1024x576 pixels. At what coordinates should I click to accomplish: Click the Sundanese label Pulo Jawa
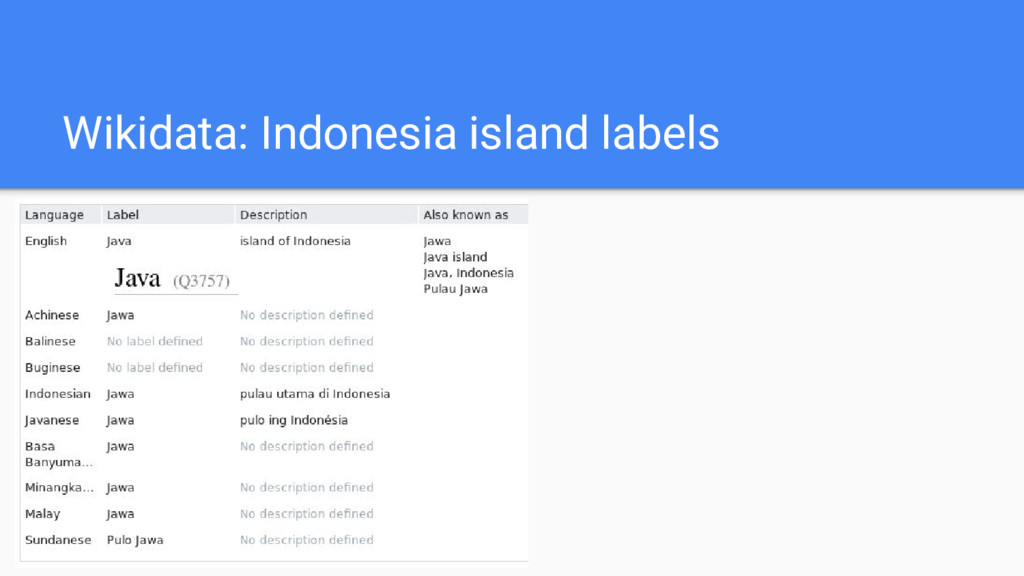[x=135, y=540]
